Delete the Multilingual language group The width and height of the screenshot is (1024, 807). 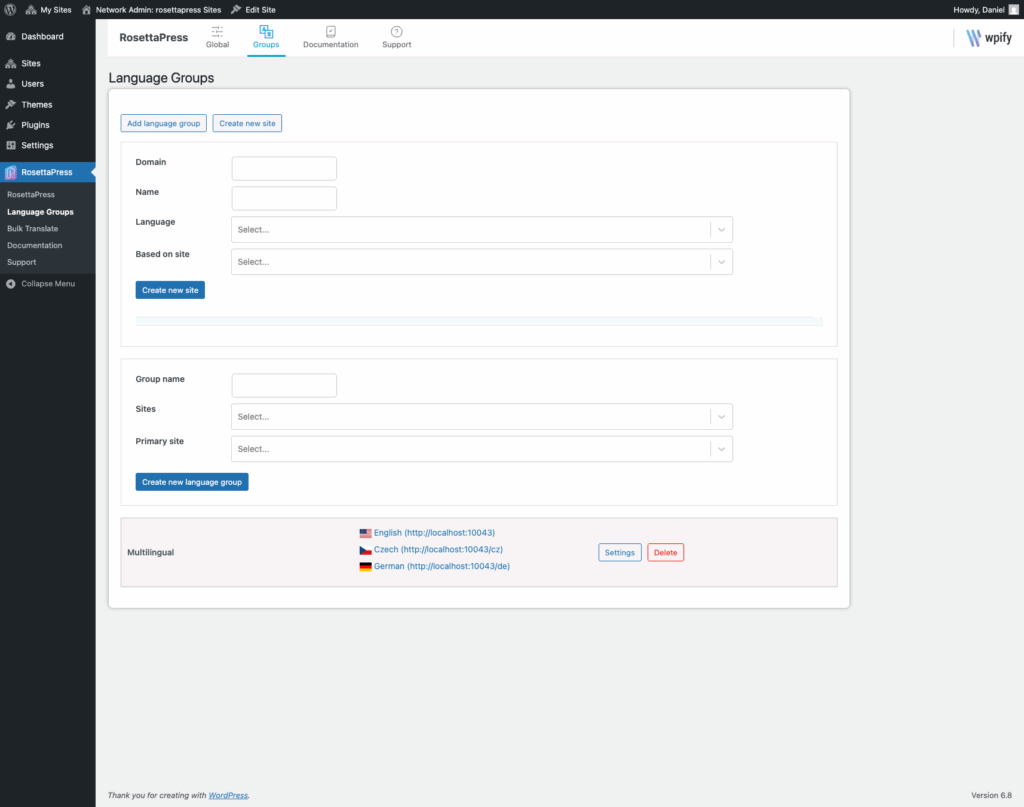pyautogui.click(x=665, y=552)
